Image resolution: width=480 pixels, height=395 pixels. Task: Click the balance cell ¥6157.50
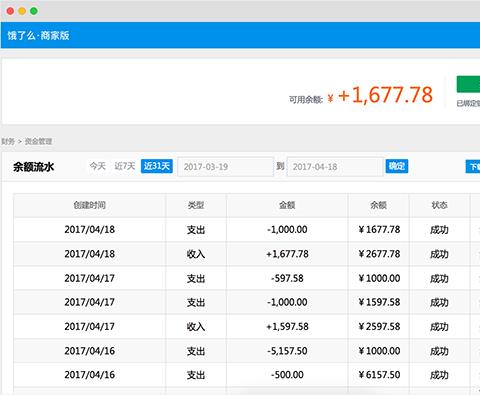[379, 375]
